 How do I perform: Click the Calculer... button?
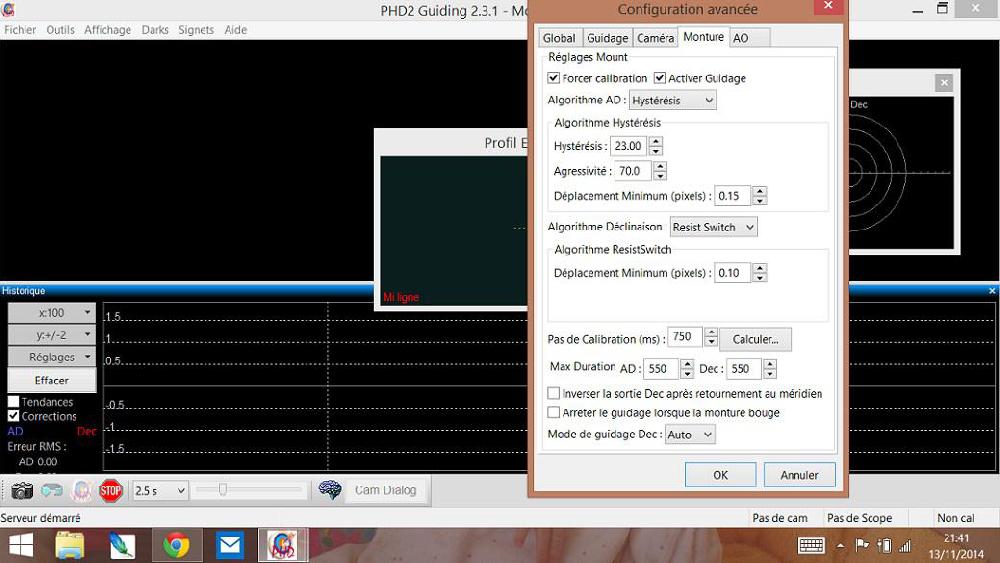click(x=755, y=339)
